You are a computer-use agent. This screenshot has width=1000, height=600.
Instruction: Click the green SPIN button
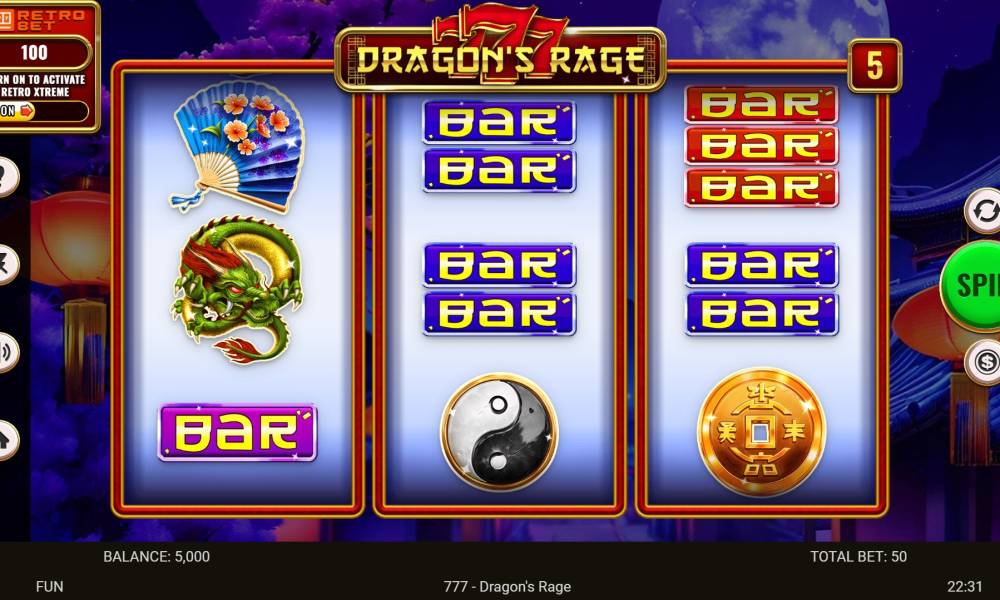coord(971,286)
